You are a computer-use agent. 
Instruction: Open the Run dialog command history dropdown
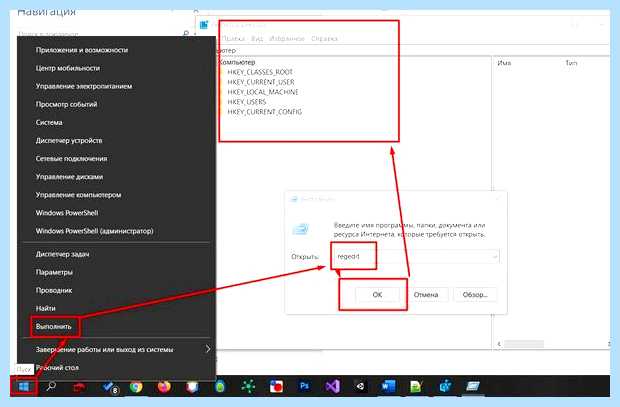[x=494, y=257]
